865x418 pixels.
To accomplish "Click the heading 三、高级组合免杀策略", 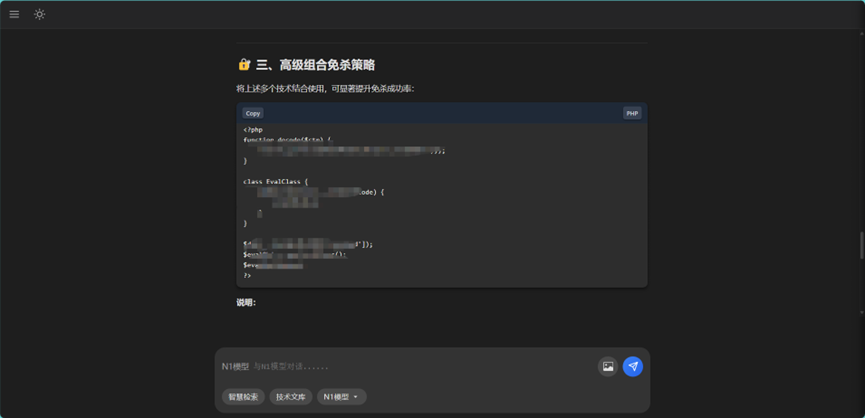I will 316,65.
